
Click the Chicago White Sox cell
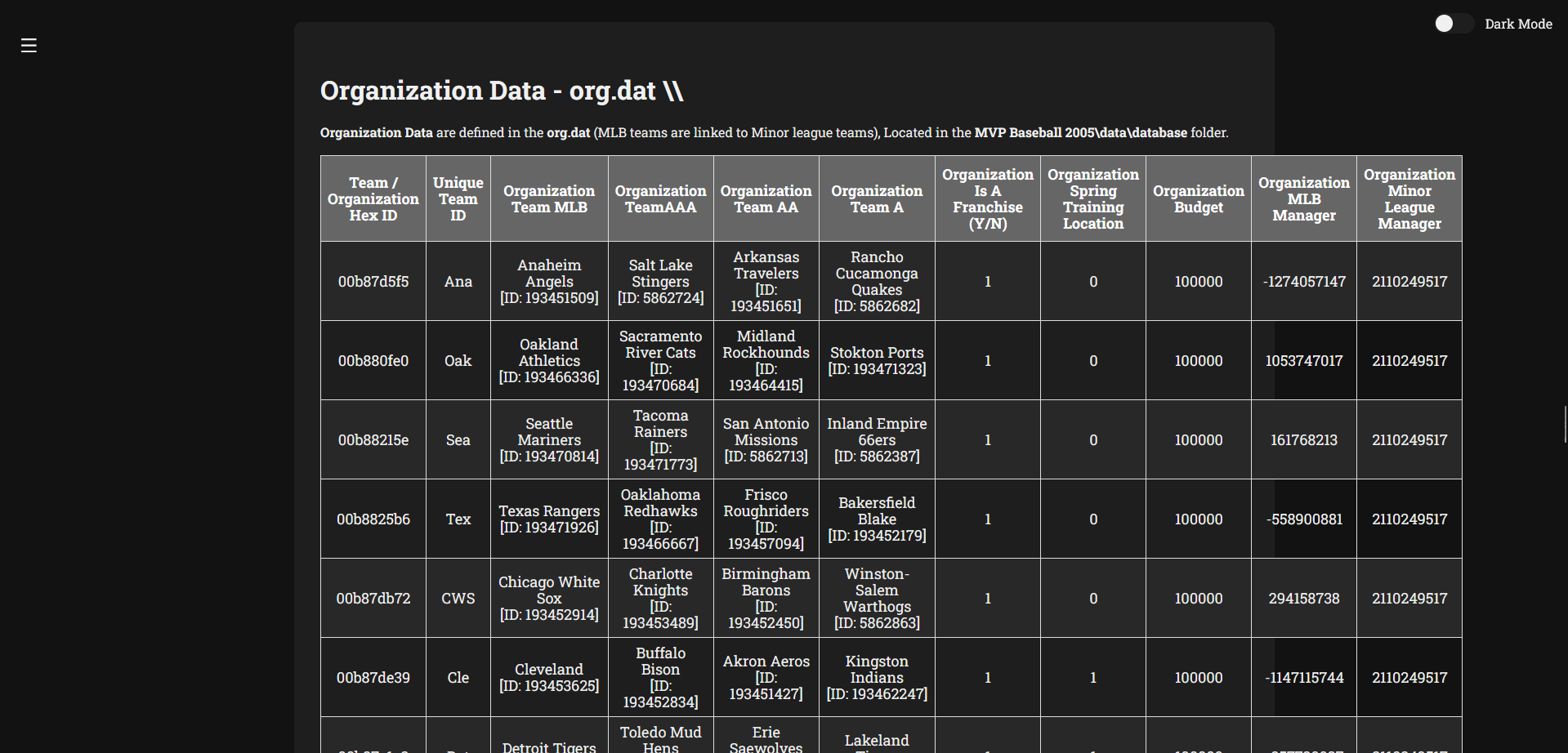pos(549,599)
